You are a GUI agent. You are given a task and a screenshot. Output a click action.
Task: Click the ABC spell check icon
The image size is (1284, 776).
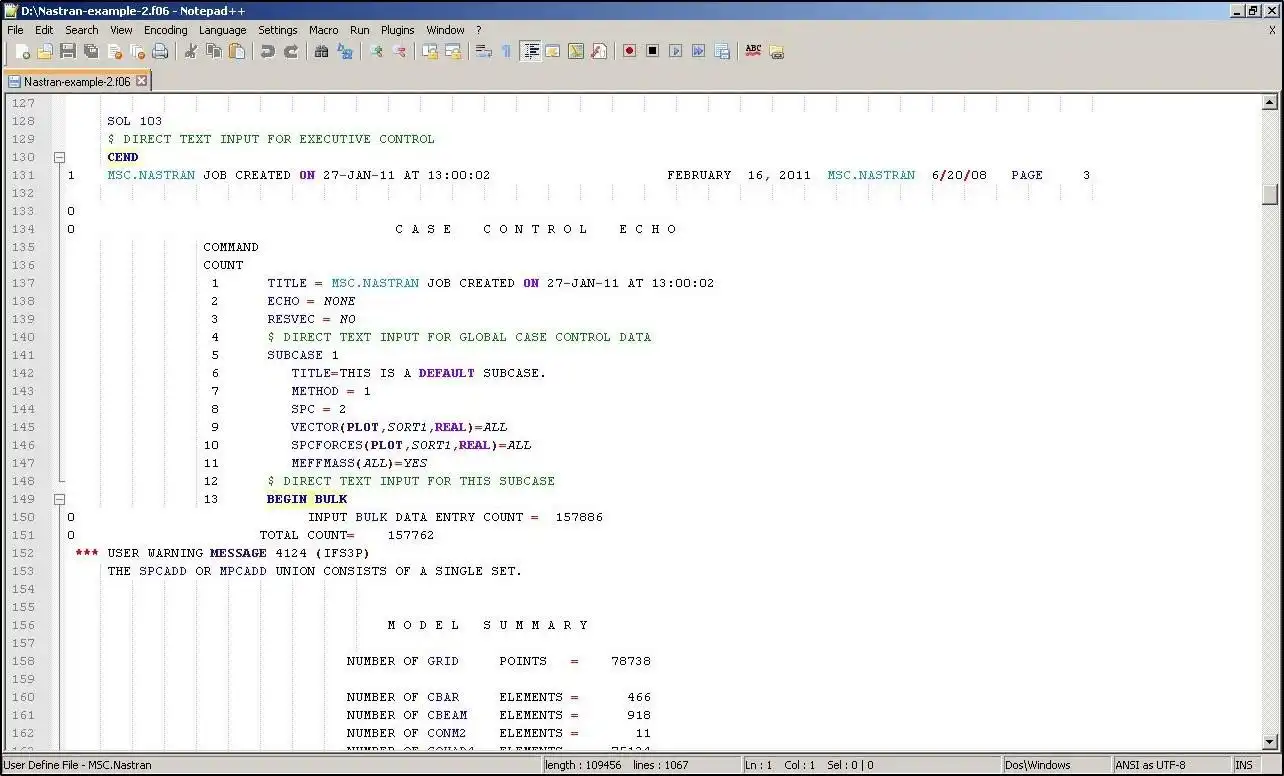(753, 51)
